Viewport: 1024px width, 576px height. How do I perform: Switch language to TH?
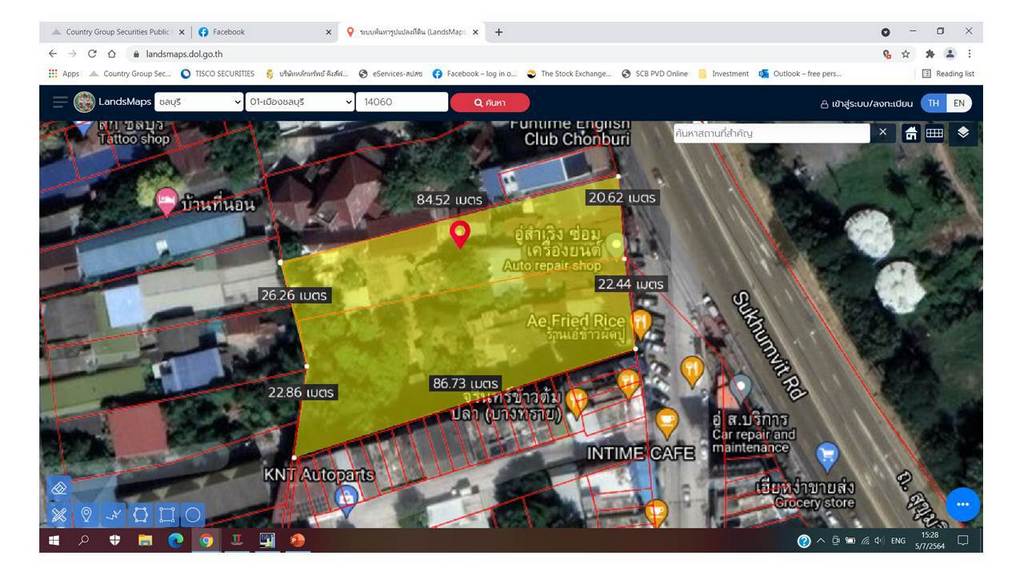[x=932, y=103]
